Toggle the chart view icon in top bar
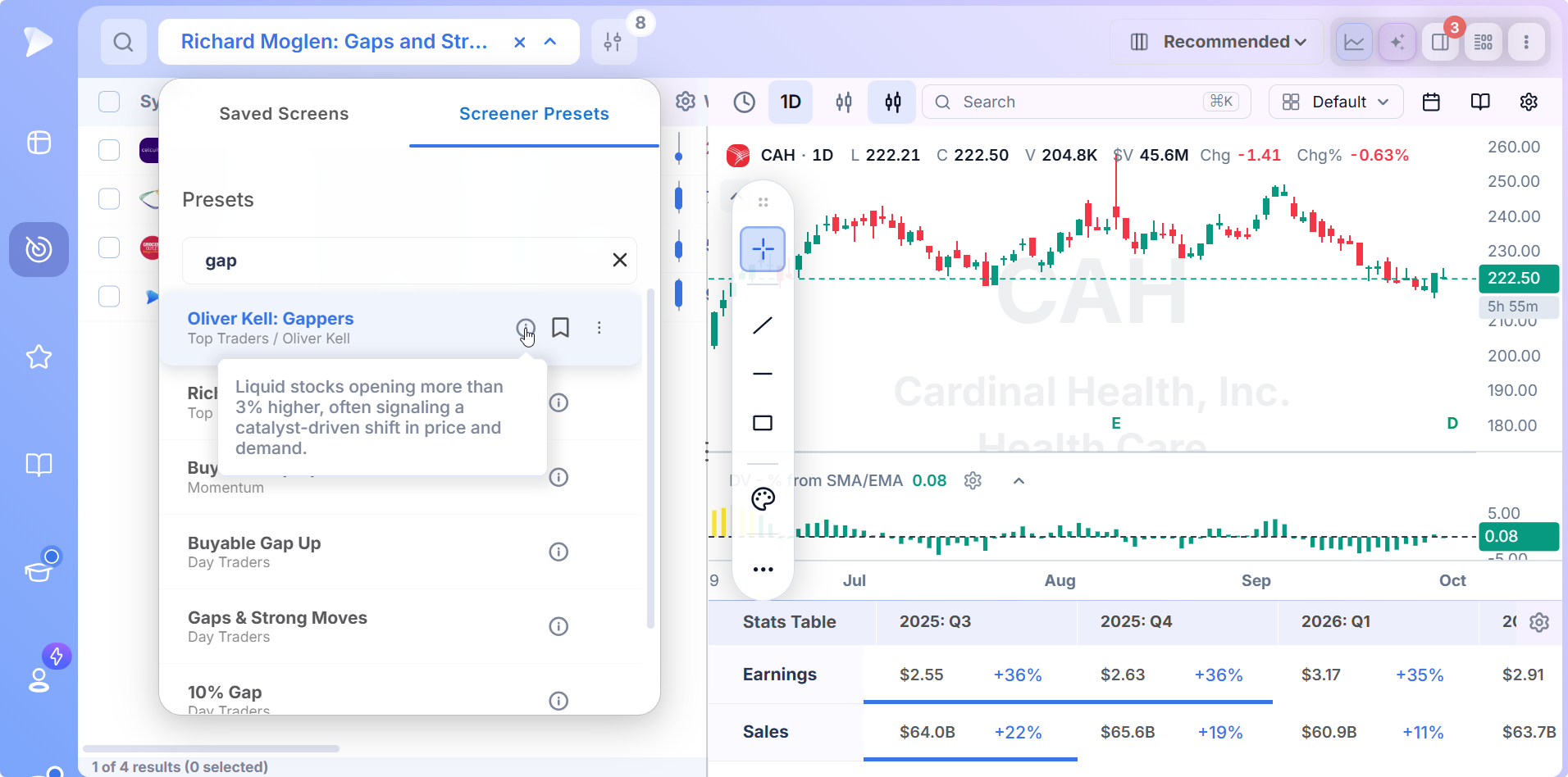 [x=1354, y=42]
